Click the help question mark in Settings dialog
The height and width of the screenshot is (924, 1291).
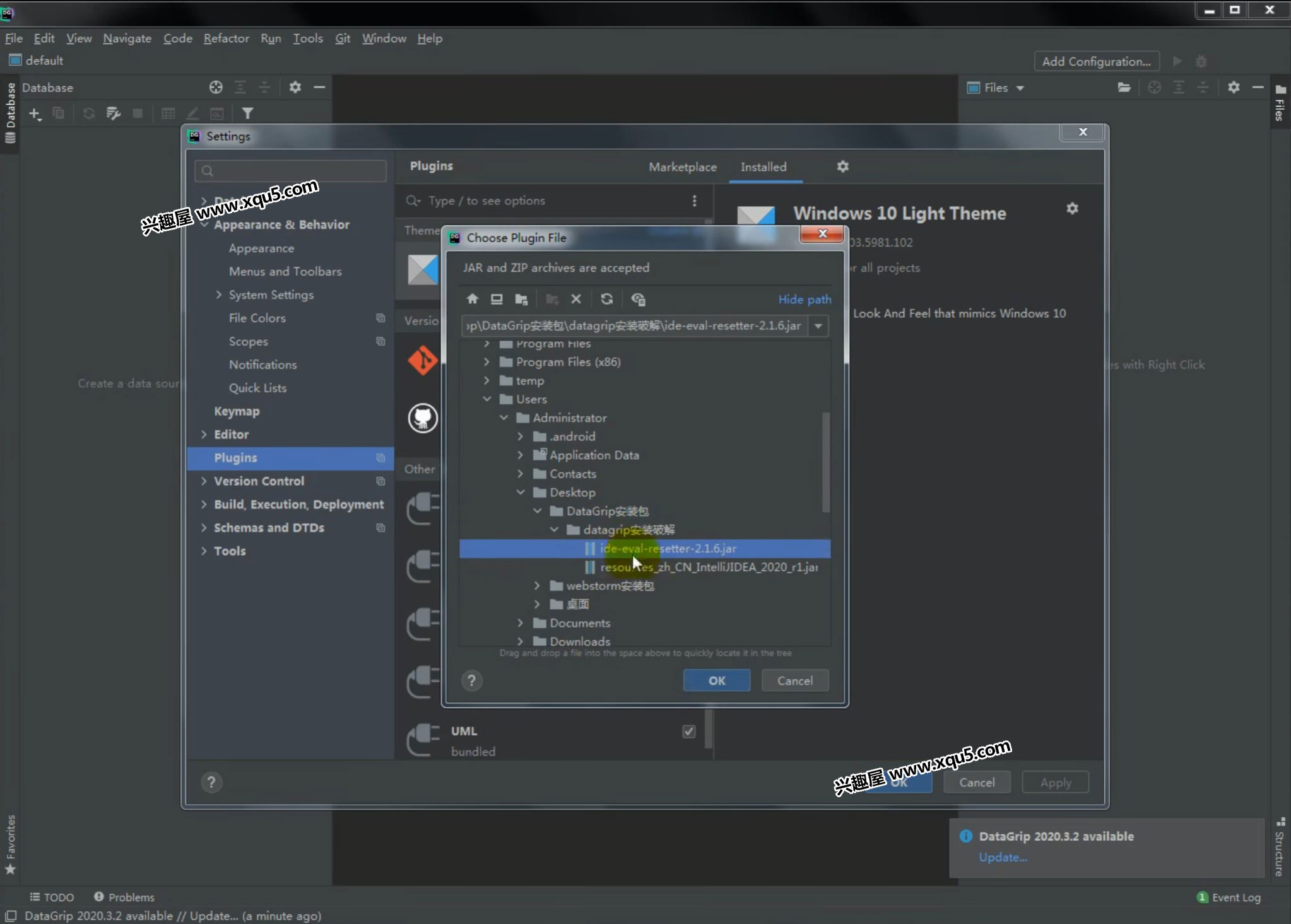tap(211, 782)
